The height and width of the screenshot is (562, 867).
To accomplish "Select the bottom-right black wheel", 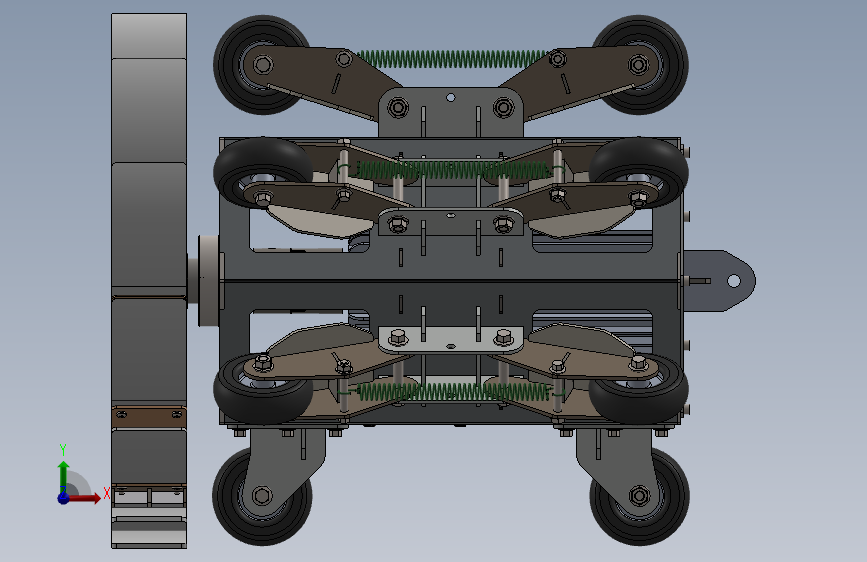I will (640, 496).
